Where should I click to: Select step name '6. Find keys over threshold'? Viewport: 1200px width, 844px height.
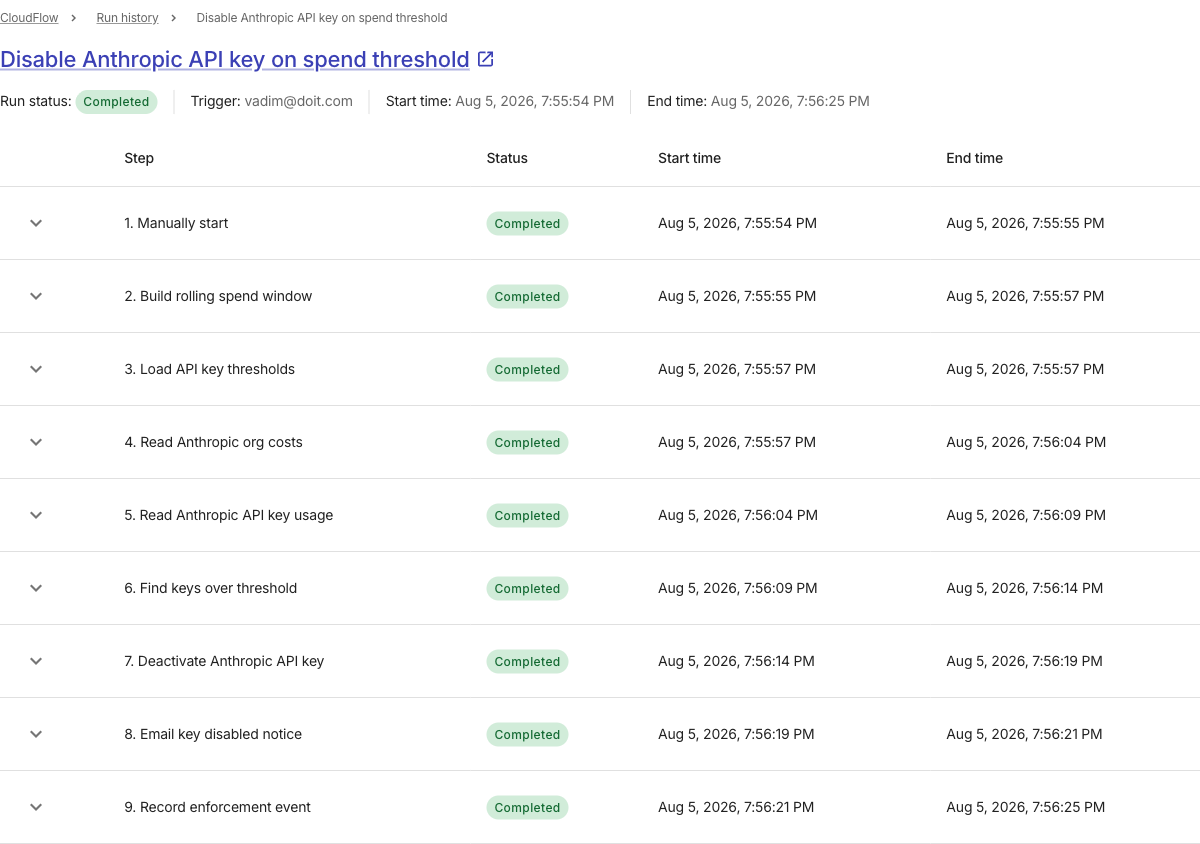coord(210,588)
